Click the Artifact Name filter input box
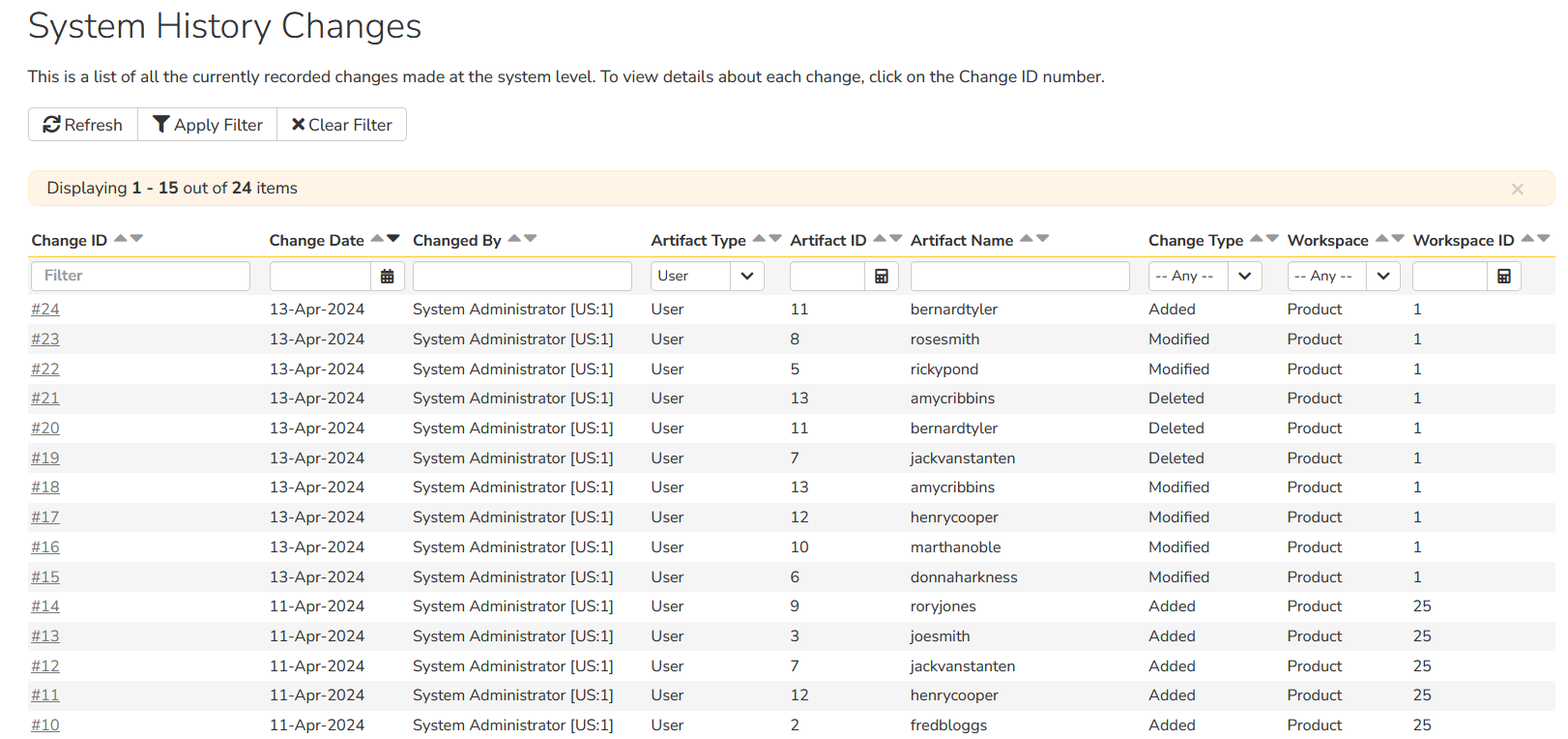The image size is (1568, 739). [x=1019, y=277]
